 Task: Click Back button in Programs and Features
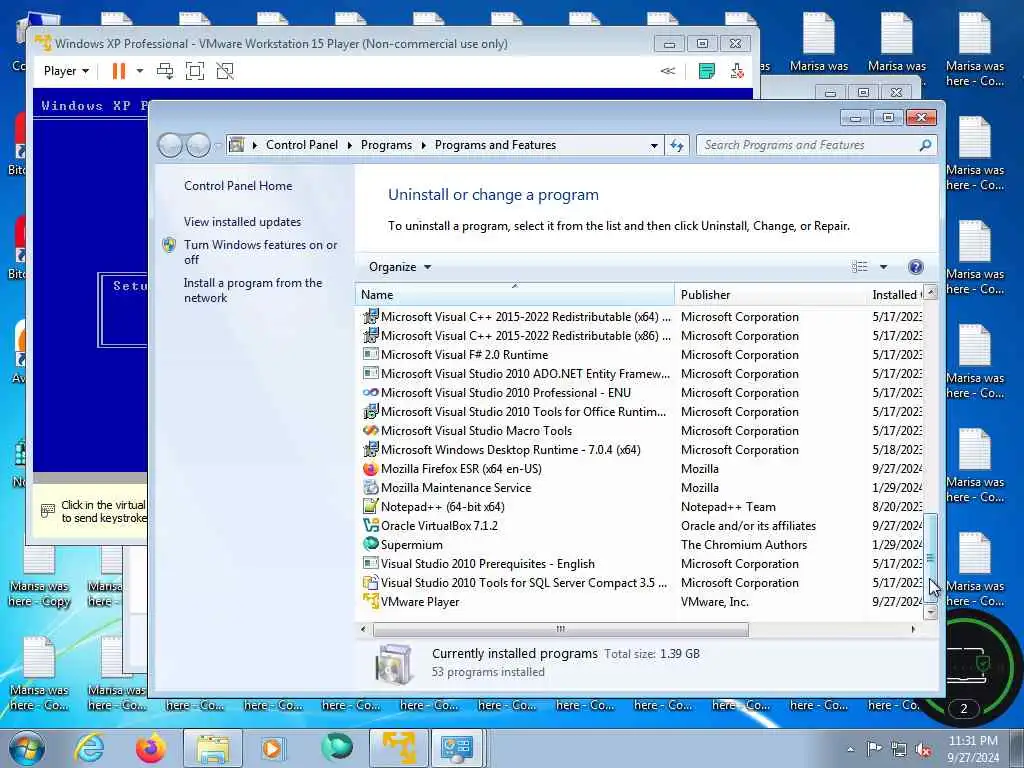point(170,145)
